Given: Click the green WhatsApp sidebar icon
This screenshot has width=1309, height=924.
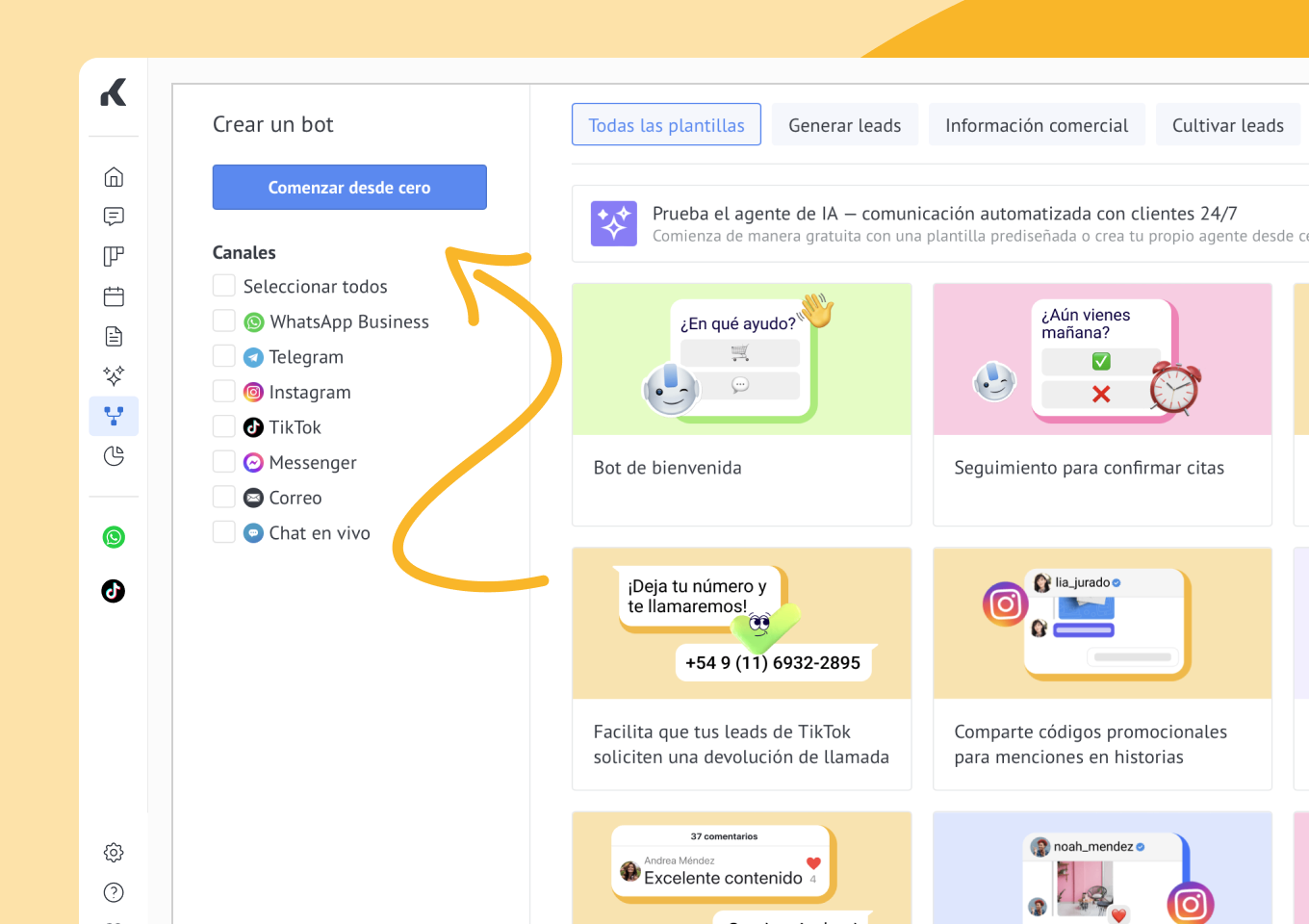Looking at the screenshot, I should pos(114,537).
